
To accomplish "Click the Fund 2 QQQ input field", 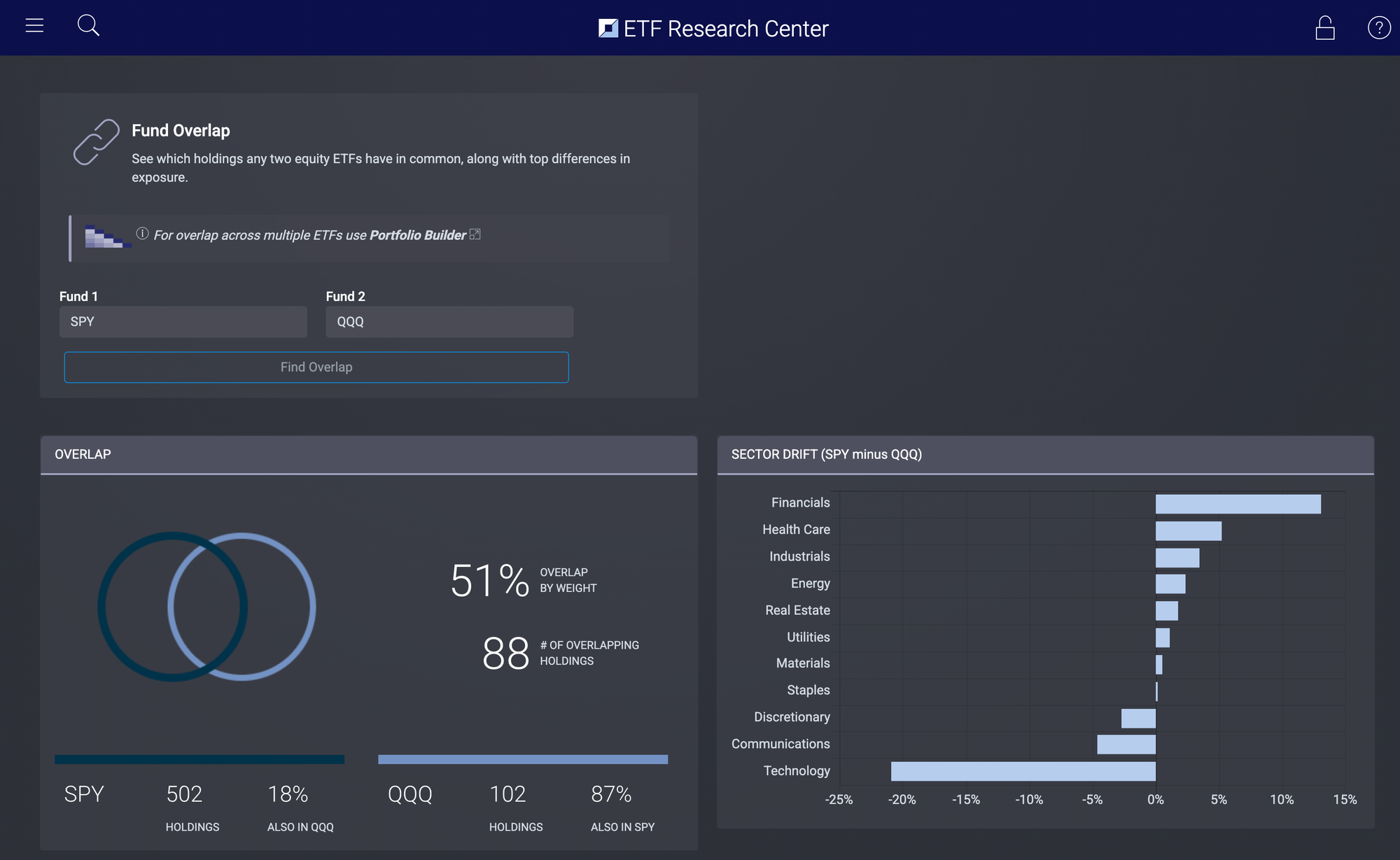I will coord(449,322).
